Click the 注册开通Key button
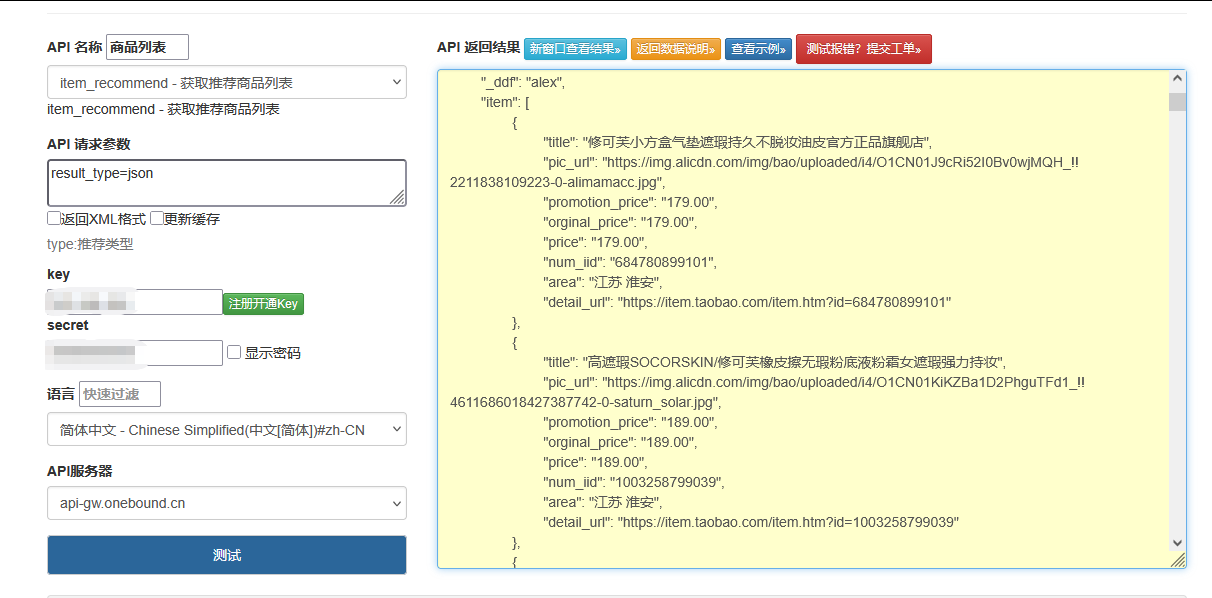 tap(264, 304)
